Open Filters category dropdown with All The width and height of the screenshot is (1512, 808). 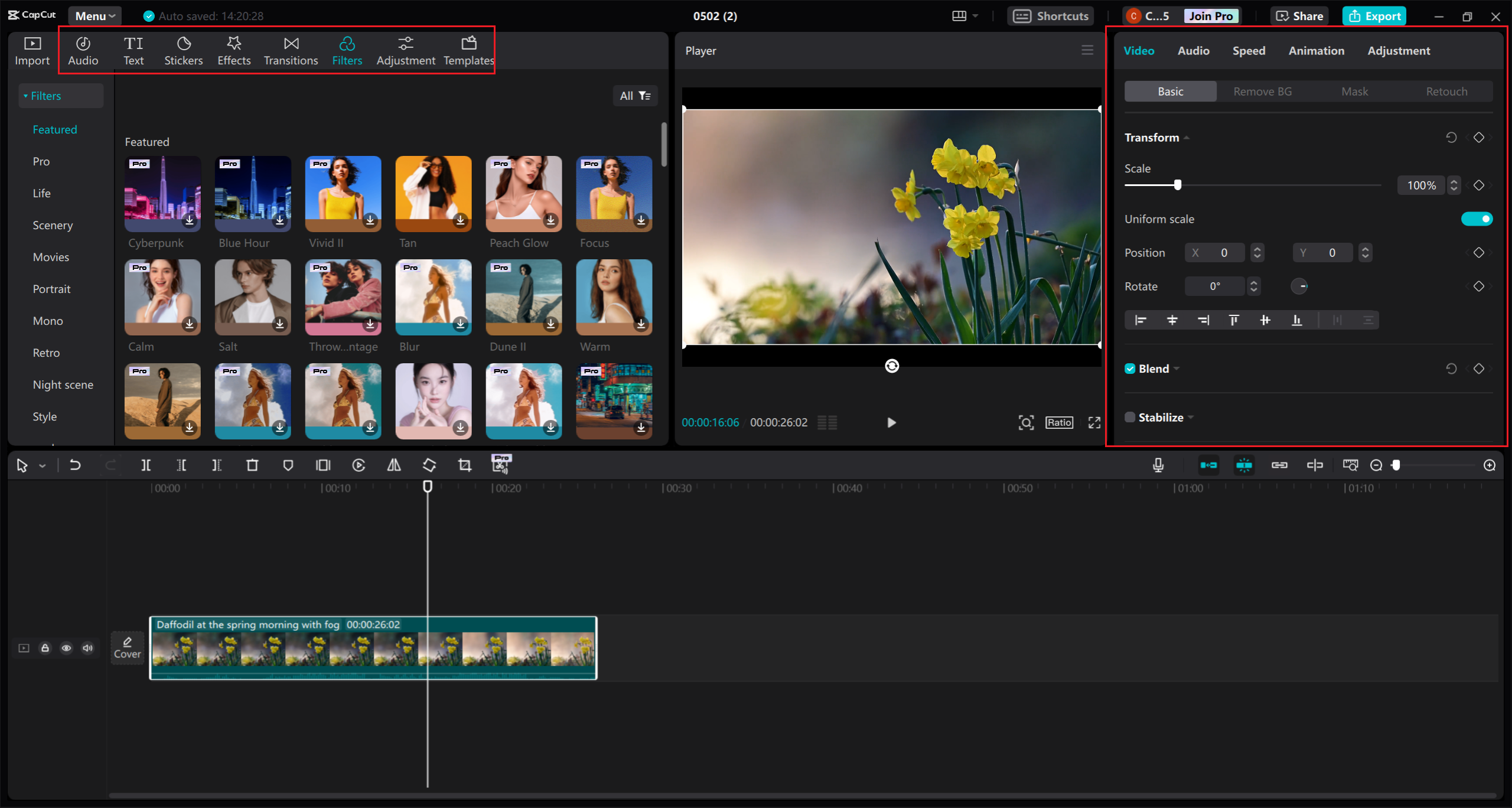pyautogui.click(x=635, y=95)
